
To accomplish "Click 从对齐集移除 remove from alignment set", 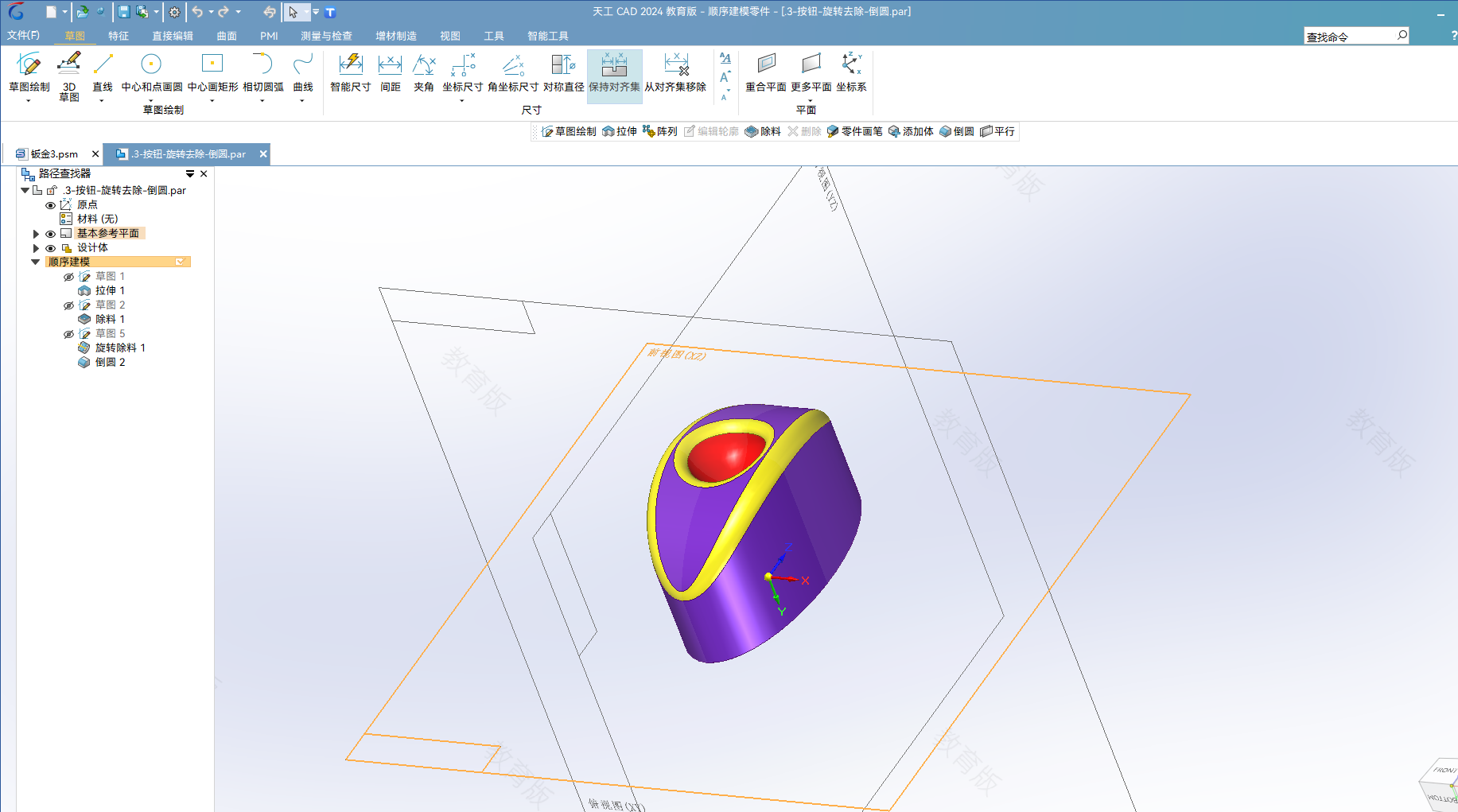I will pos(675,73).
